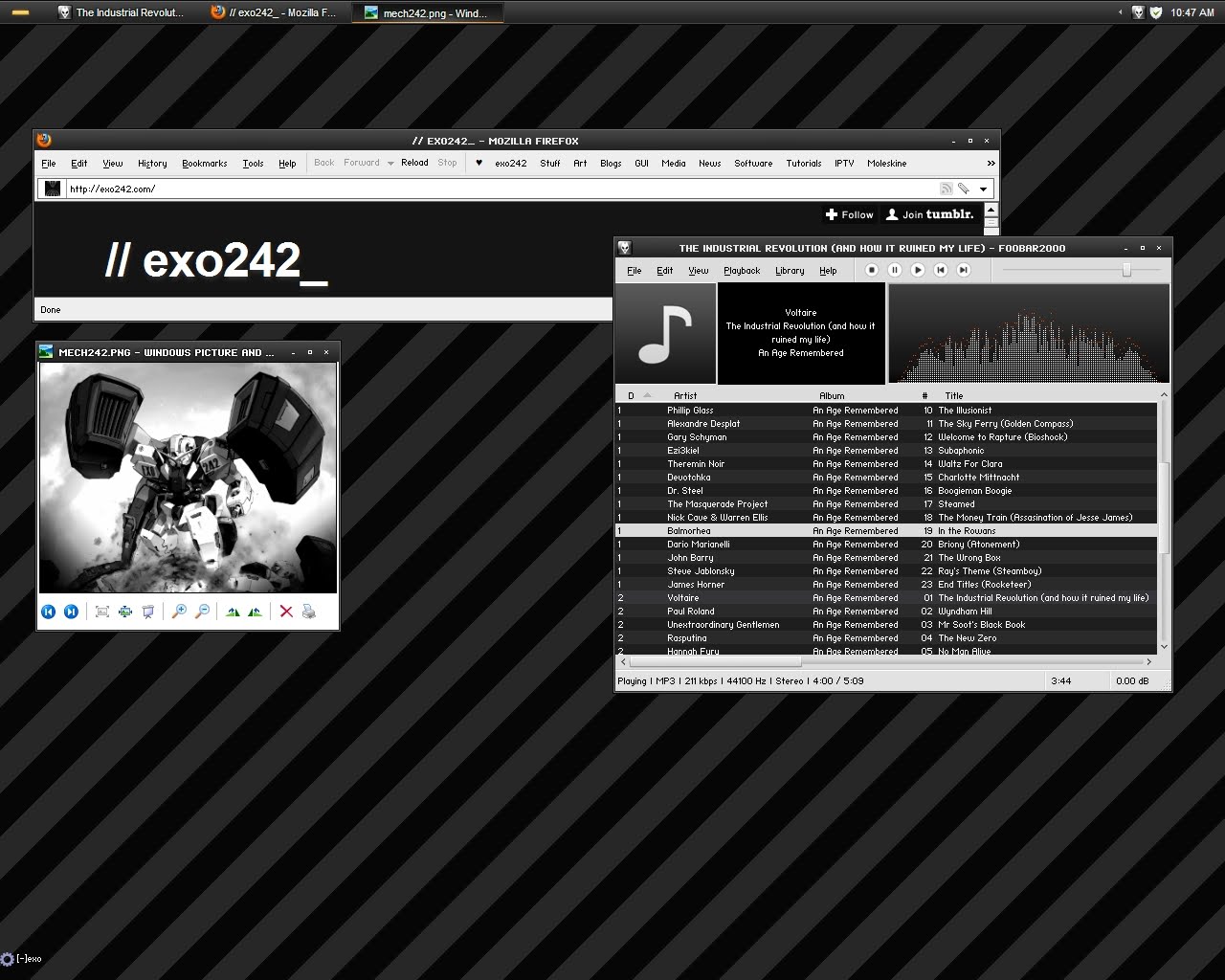Image resolution: width=1225 pixels, height=980 pixels.
Task: Open the Library menu in foobar2000
Action: click(790, 271)
